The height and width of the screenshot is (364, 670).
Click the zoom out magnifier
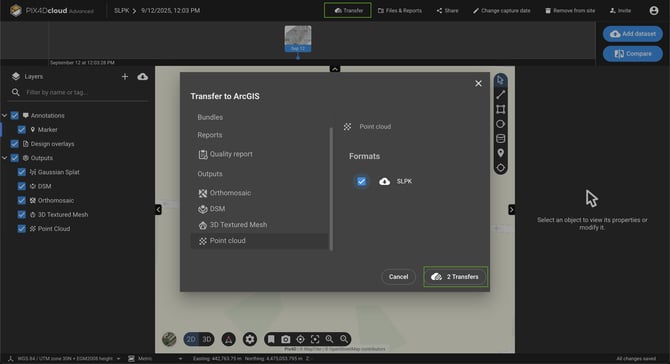point(344,339)
